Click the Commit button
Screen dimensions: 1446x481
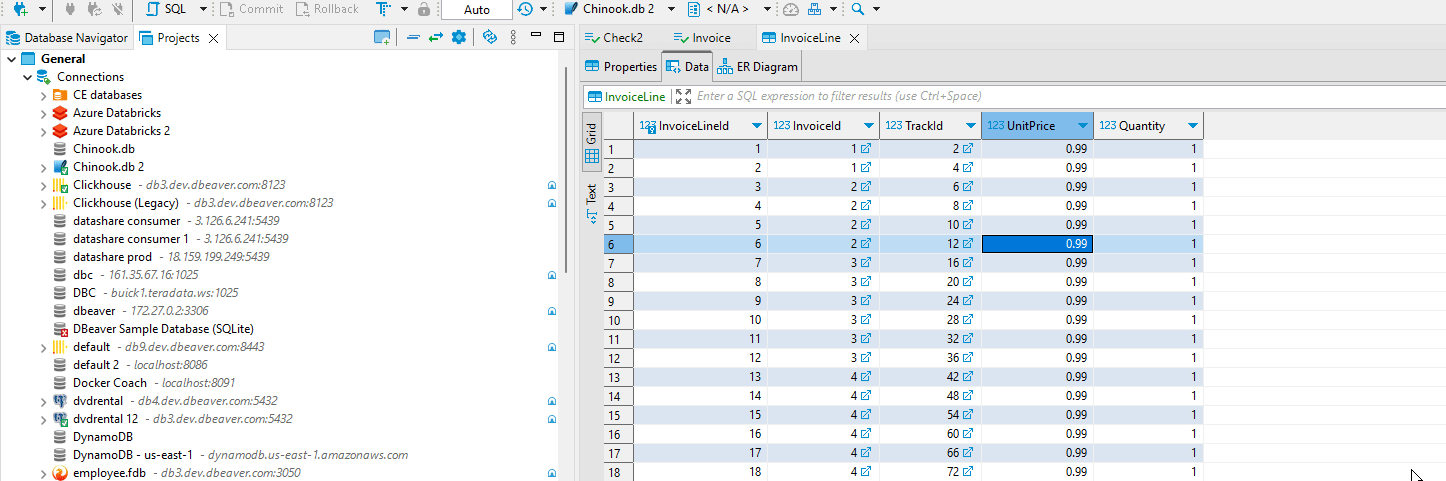click(253, 9)
